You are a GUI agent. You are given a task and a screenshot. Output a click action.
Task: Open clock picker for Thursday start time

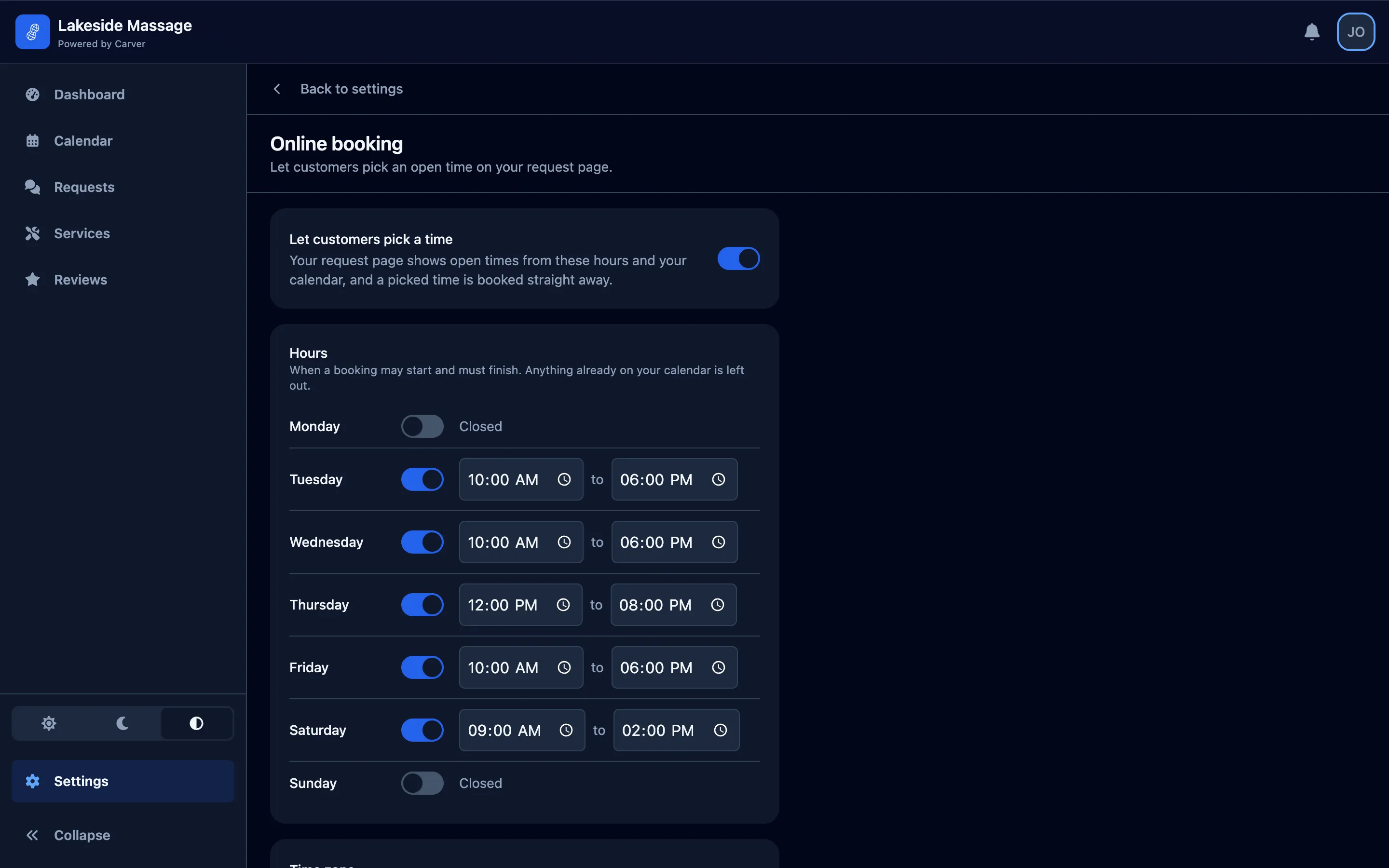[563, 605]
